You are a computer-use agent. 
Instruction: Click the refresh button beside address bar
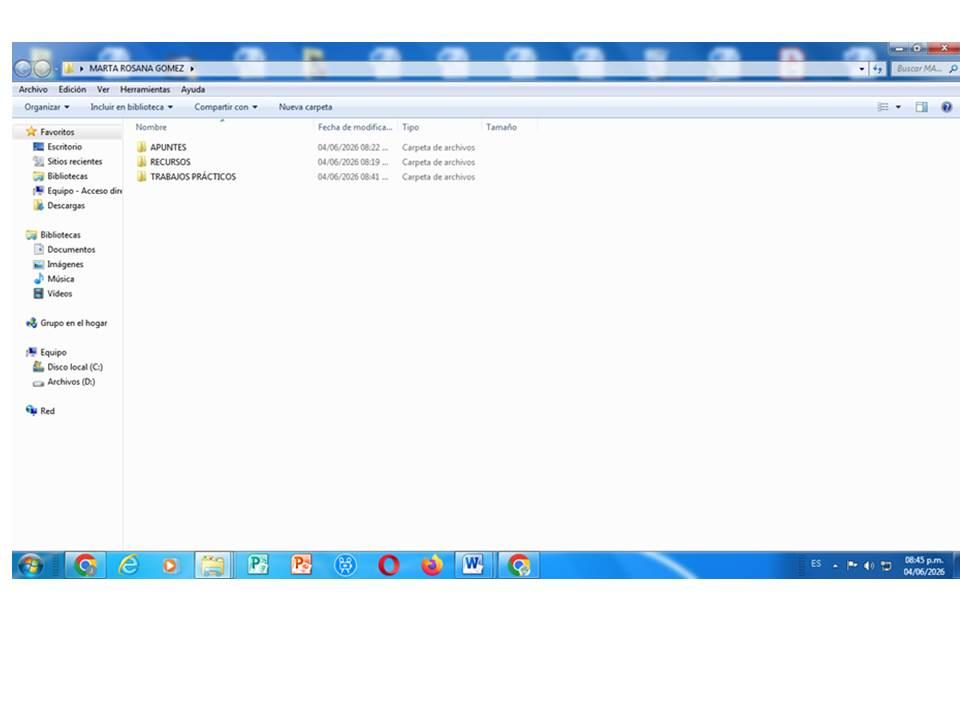pos(877,69)
